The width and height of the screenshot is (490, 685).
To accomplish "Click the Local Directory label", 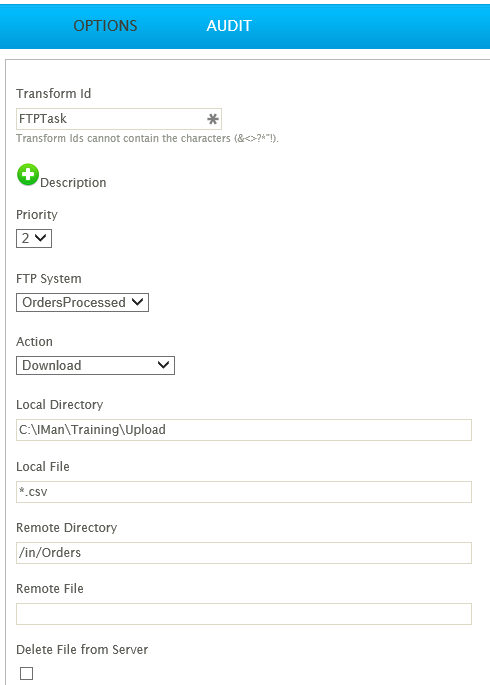I will tap(59, 405).
